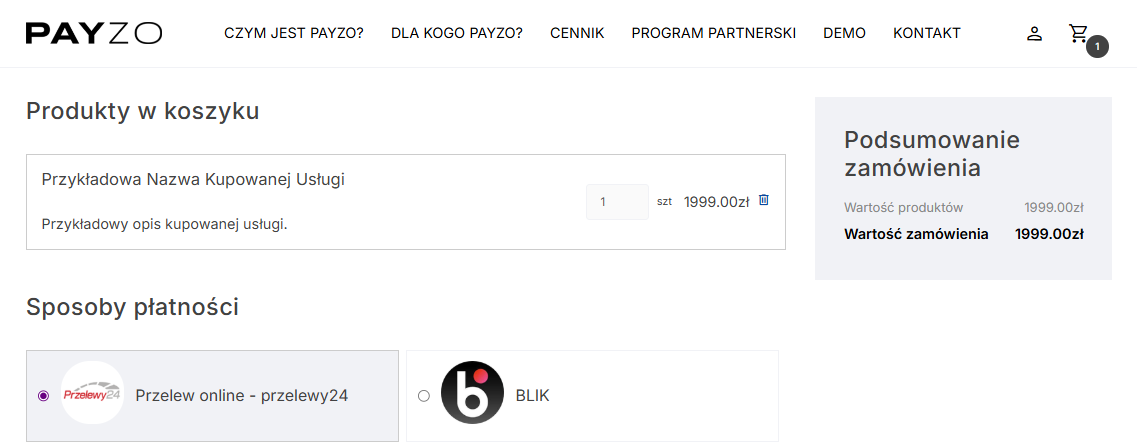Screen dimensions: 1137x447
Task: Click the Wartość zamówienia total amount
Action: [x=1049, y=235]
